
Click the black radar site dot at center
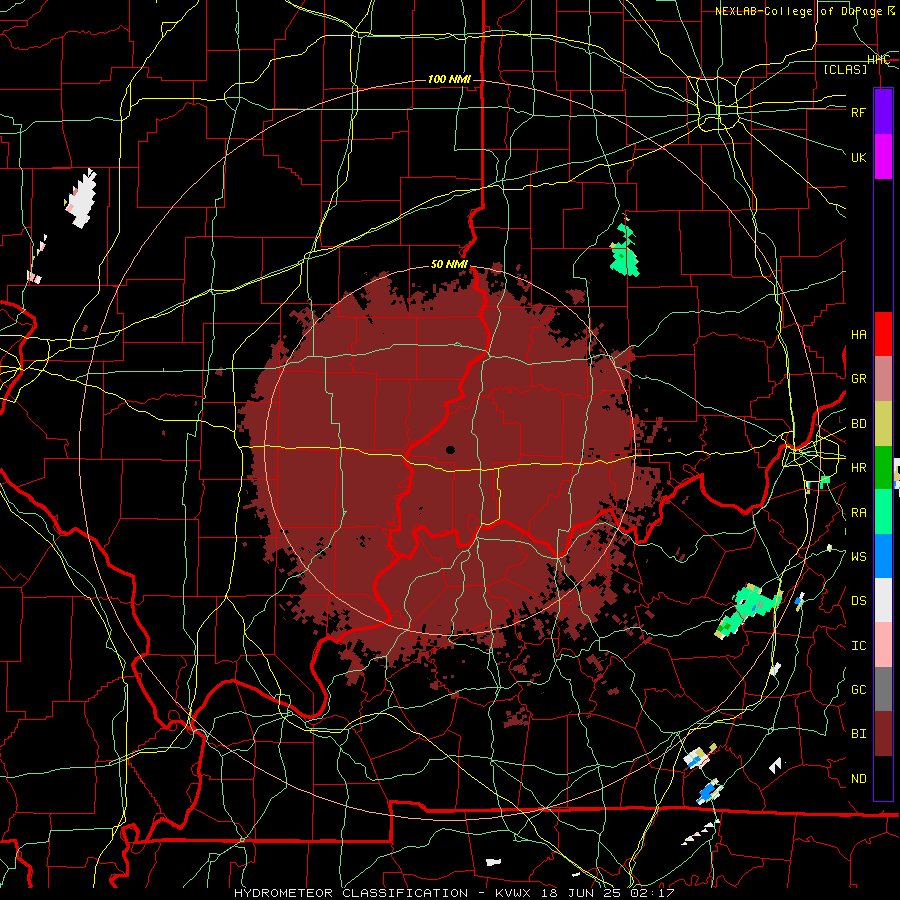pyautogui.click(x=451, y=450)
